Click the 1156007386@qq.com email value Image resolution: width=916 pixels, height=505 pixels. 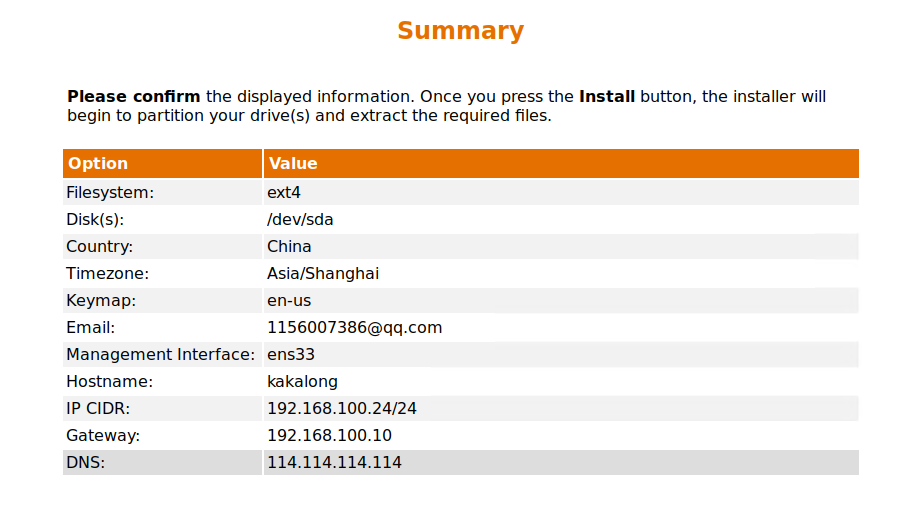[354, 327]
